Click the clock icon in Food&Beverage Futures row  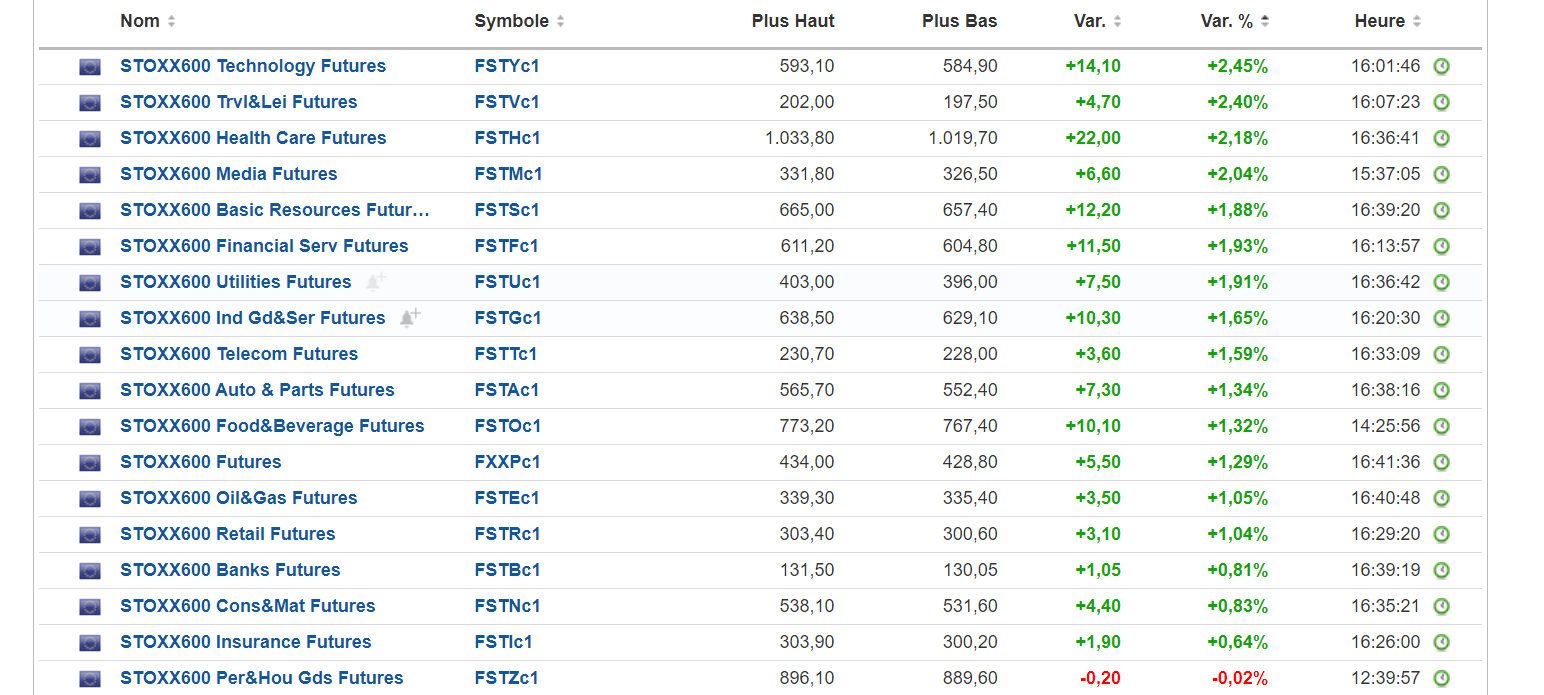tap(1441, 426)
